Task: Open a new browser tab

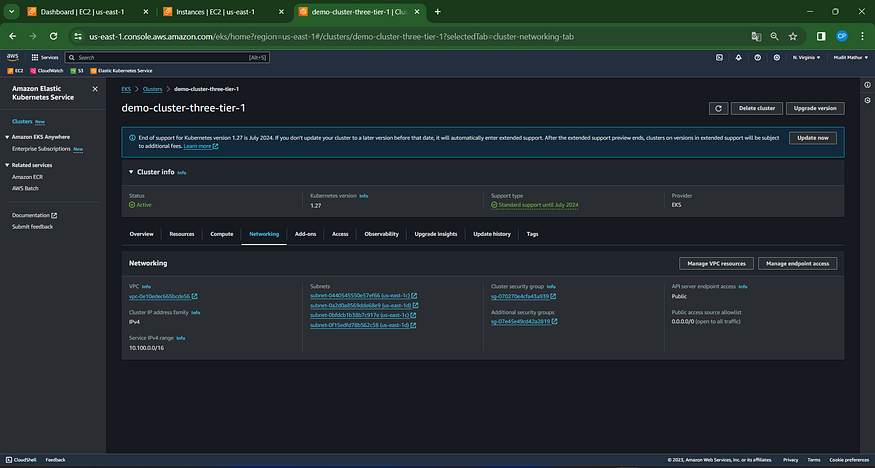Action: pyautogui.click(x=438, y=12)
